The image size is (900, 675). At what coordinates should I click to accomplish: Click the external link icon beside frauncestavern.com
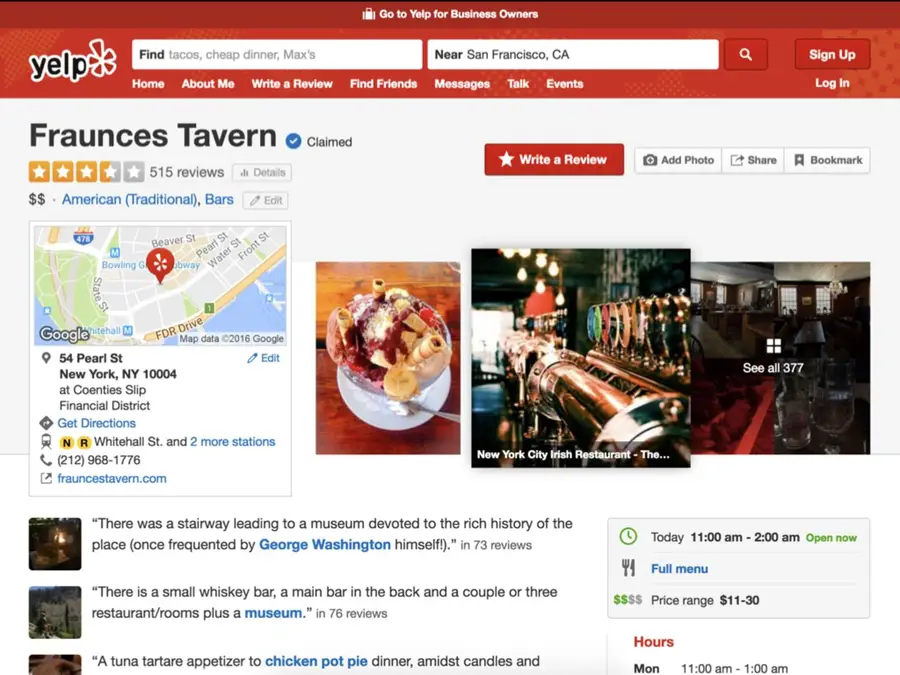(x=46, y=478)
